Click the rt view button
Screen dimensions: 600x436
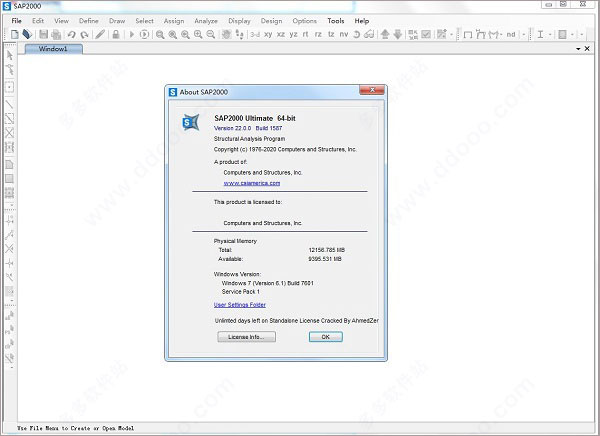click(305, 34)
